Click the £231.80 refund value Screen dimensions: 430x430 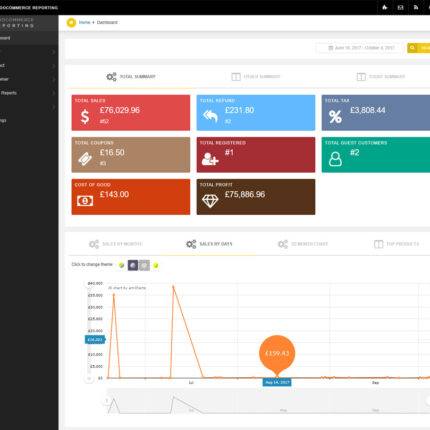click(239, 110)
